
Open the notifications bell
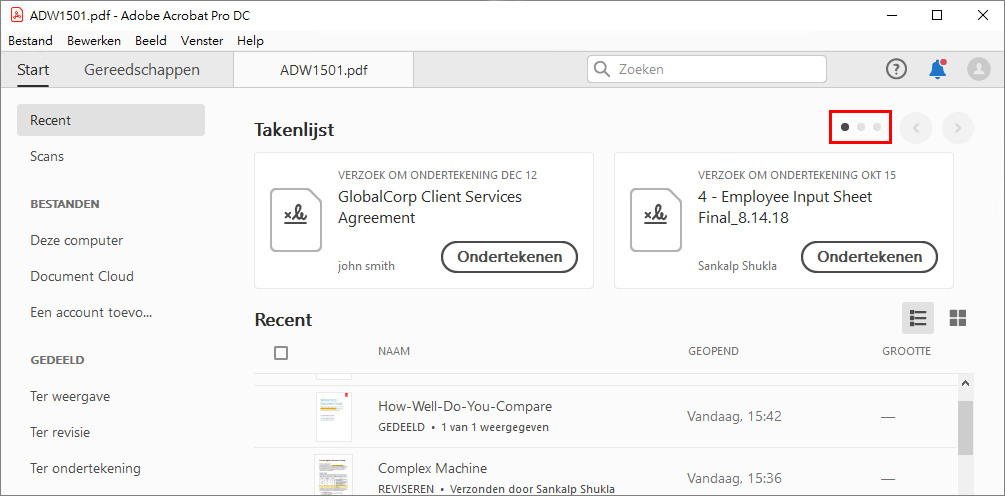(937, 69)
